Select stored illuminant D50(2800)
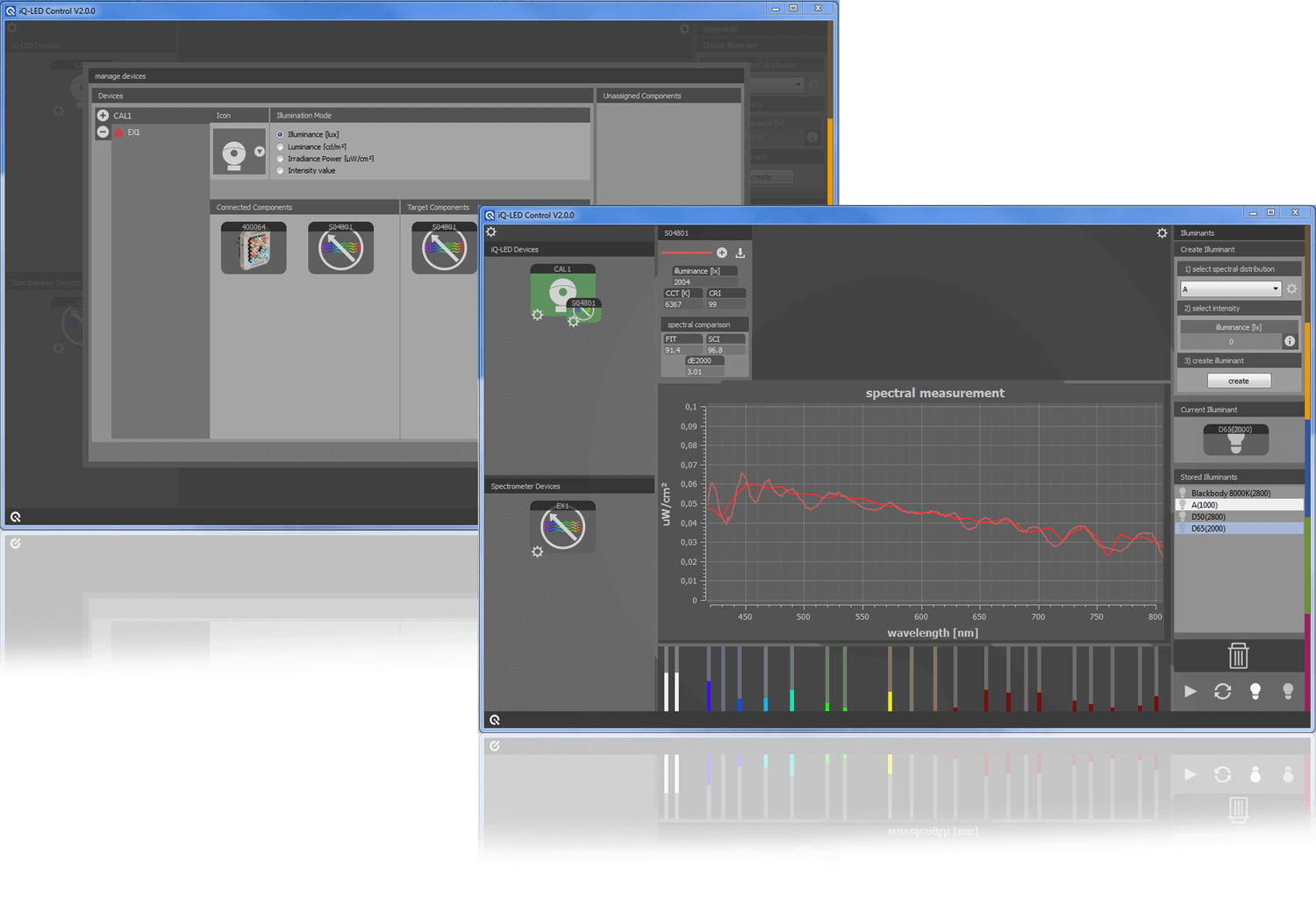 coord(1239,517)
